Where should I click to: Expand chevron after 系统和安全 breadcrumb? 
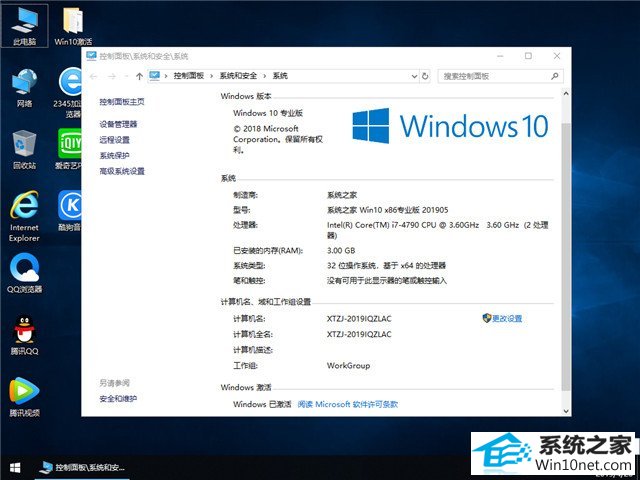[x=264, y=76]
